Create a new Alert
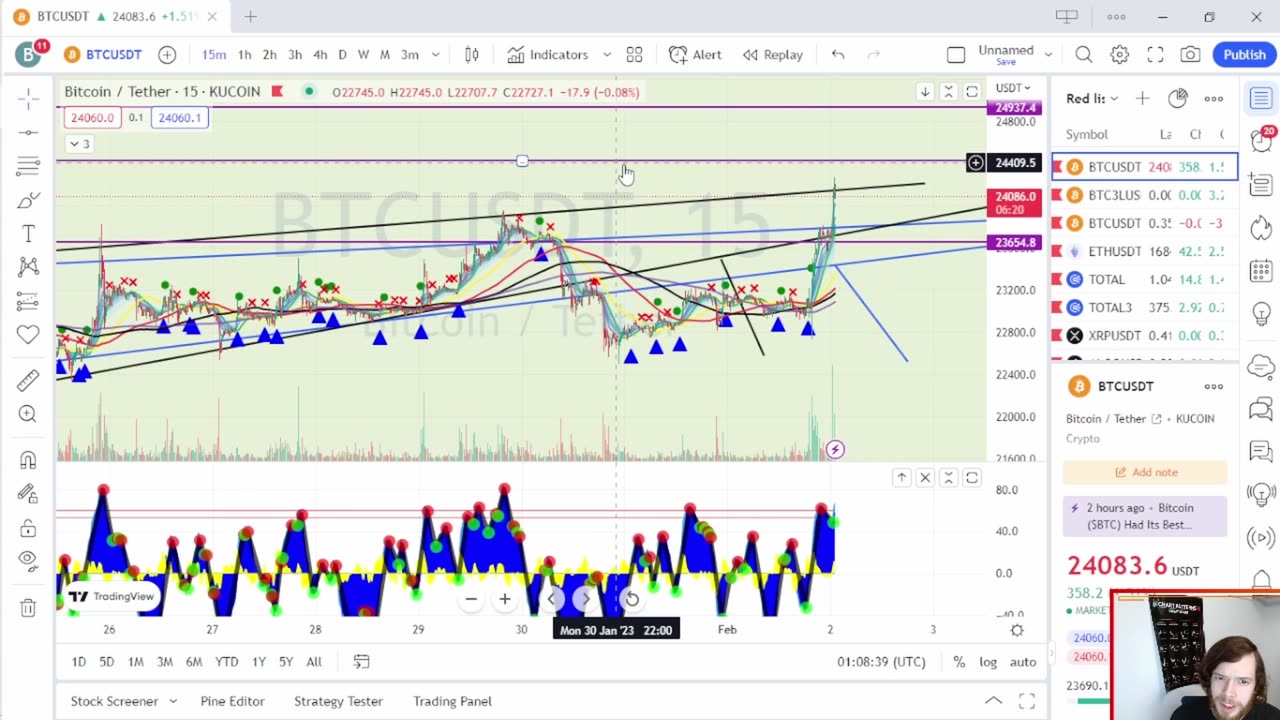 click(695, 55)
